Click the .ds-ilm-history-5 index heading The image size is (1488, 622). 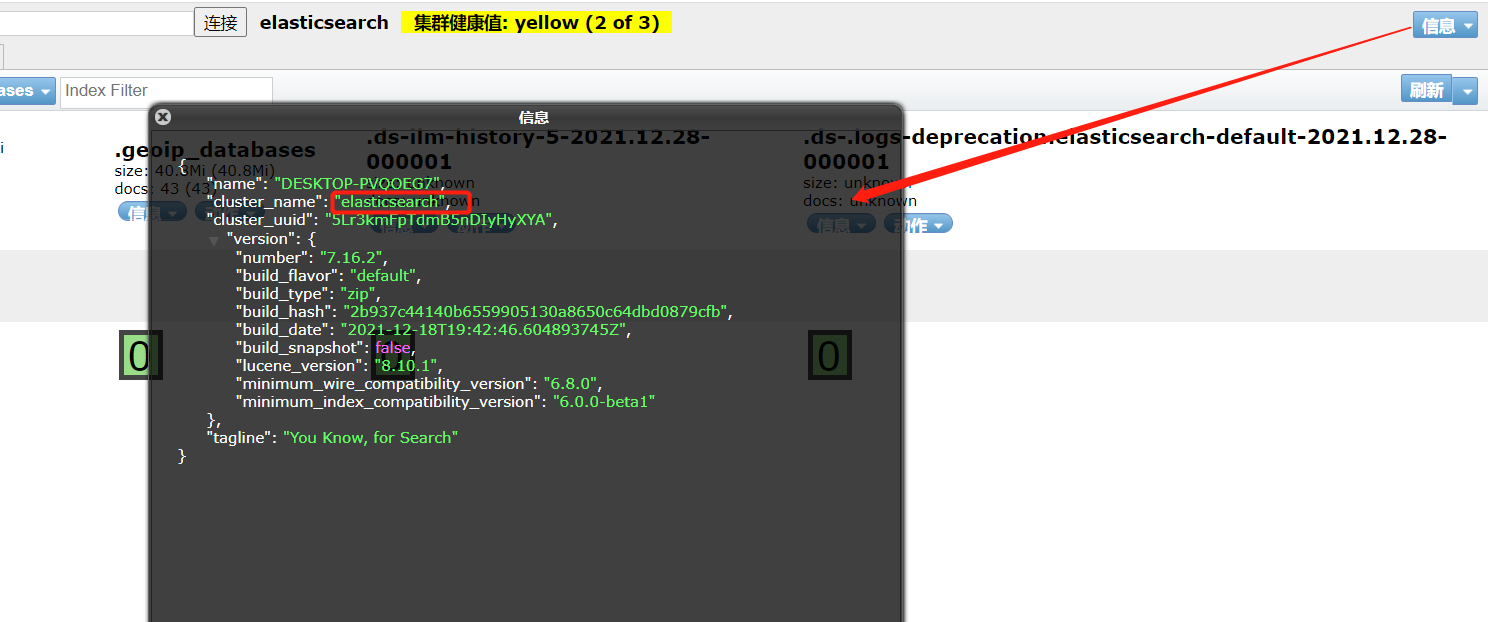coord(538,149)
